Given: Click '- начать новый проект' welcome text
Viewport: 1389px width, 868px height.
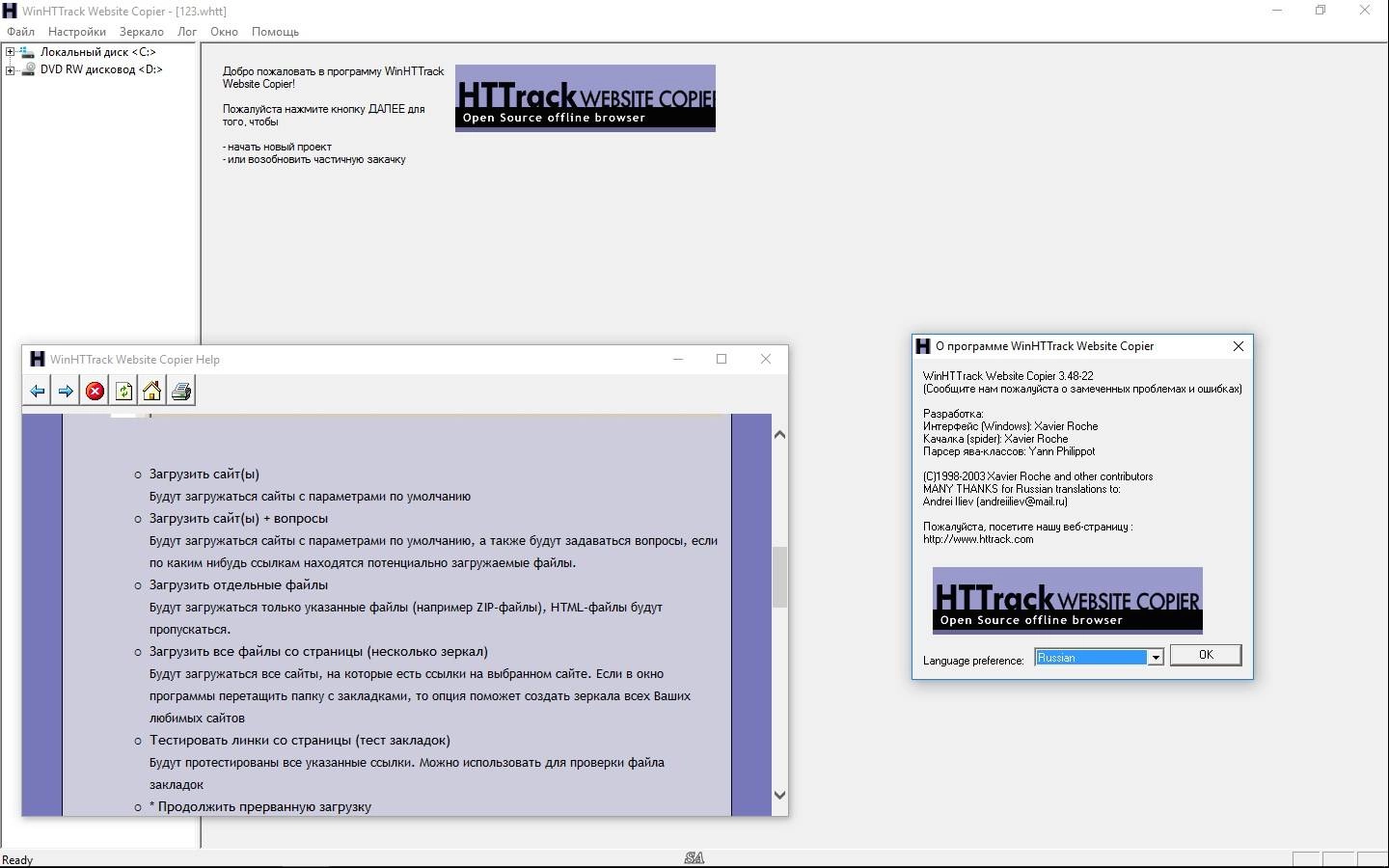Looking at the screenshot, I should (x=277, y=147).
